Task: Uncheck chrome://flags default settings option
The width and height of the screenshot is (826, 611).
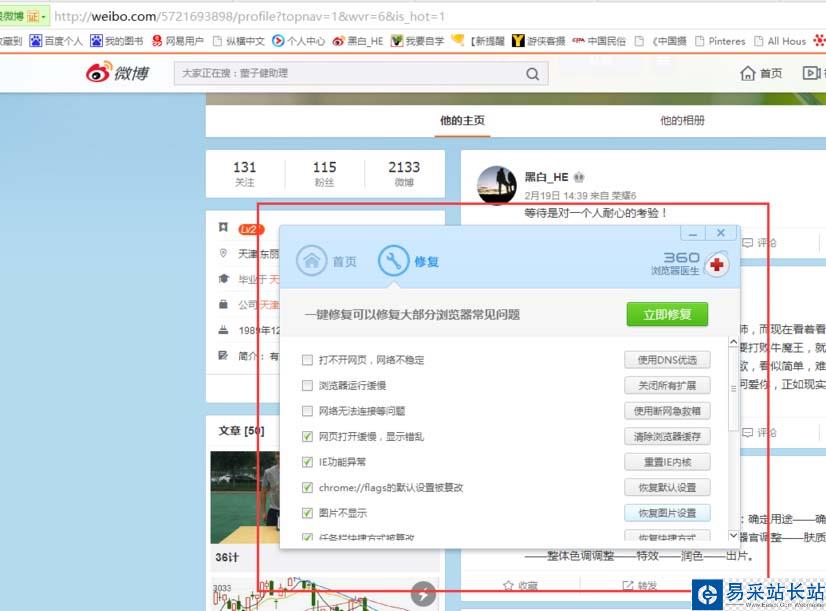Action: (307, 487)
